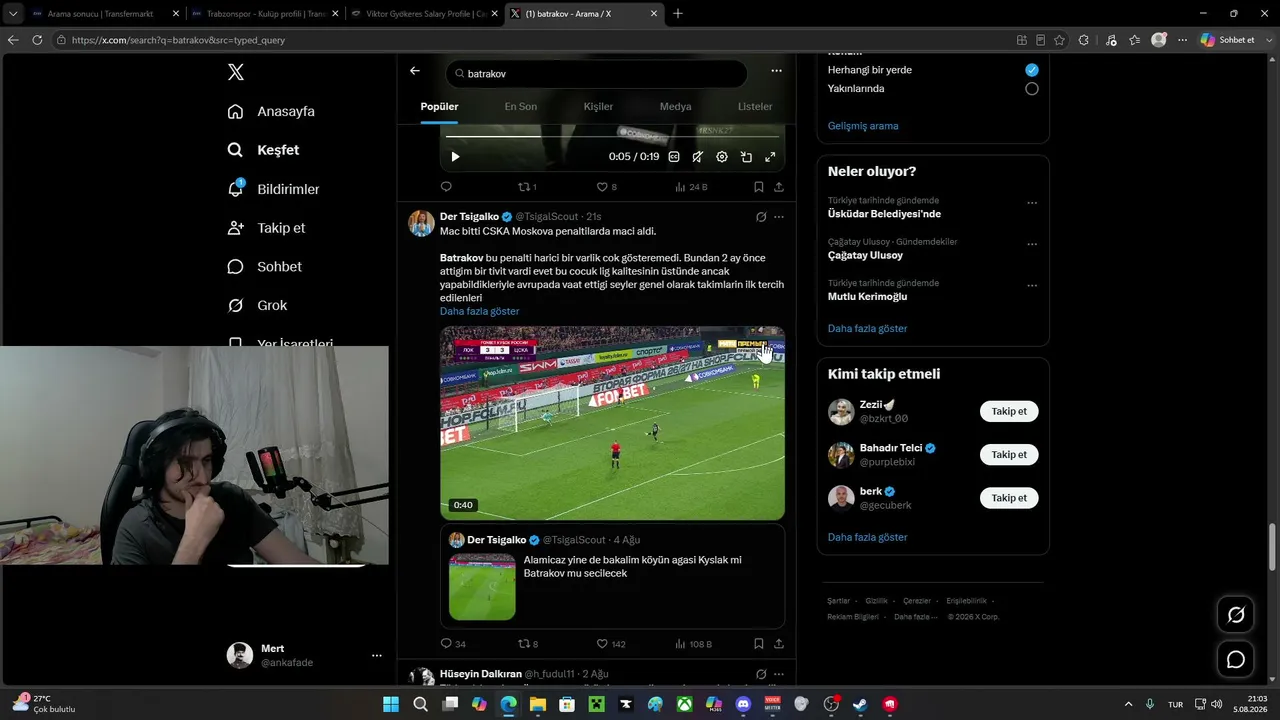Open the quoted post thumbnail image
The image size is (1280, 720).
point(482,586)
